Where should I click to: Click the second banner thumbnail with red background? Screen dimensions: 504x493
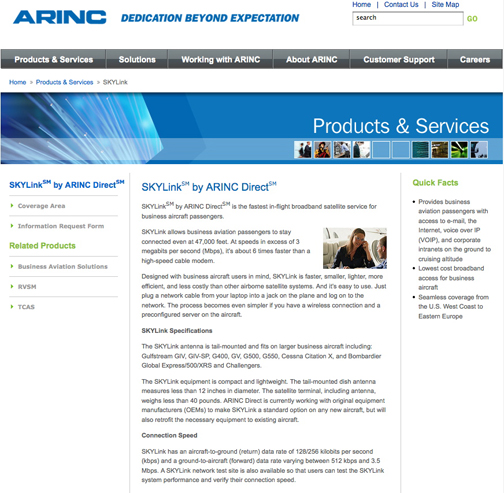click(322, 150)
